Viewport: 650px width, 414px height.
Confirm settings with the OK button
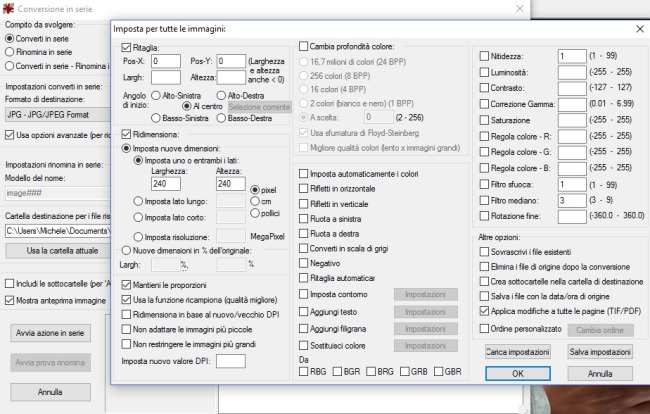(517, 374)
